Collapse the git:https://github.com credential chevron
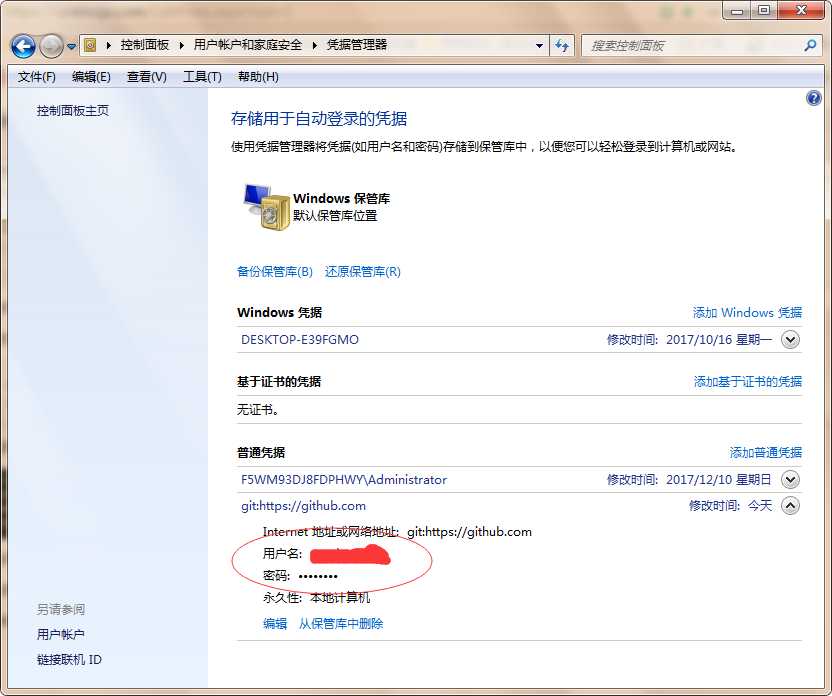832x696 pixels. click(790, 506)
